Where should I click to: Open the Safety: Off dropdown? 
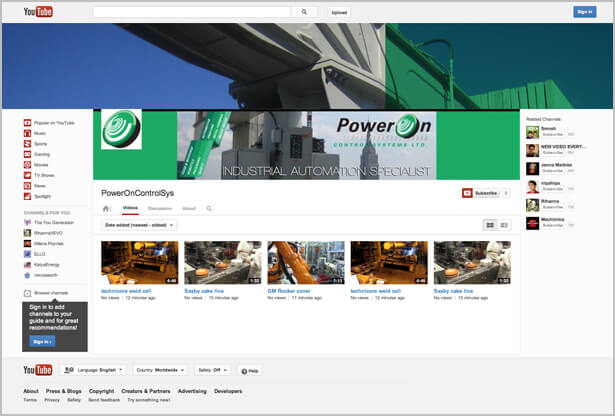(213, 370)
